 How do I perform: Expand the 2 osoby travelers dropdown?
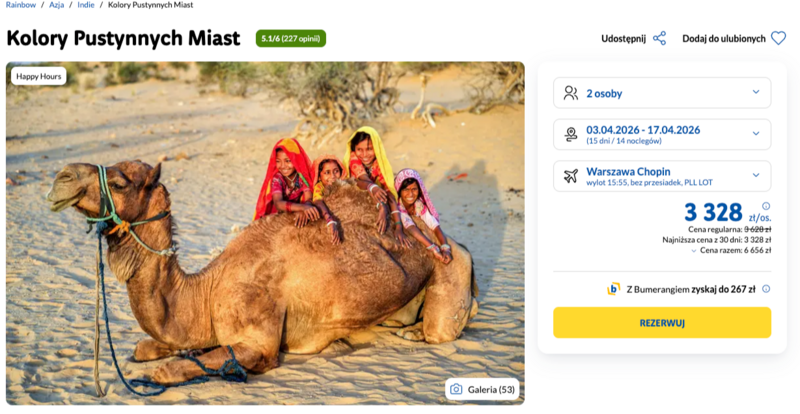point(756,93)
